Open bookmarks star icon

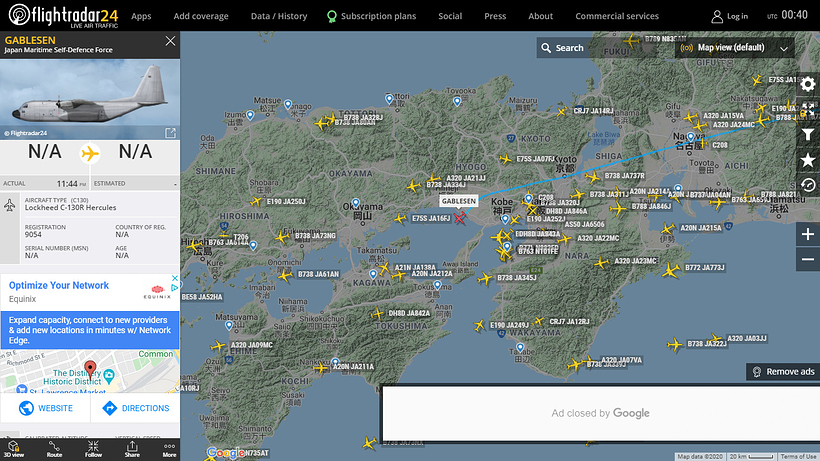(x=808, y=160)
